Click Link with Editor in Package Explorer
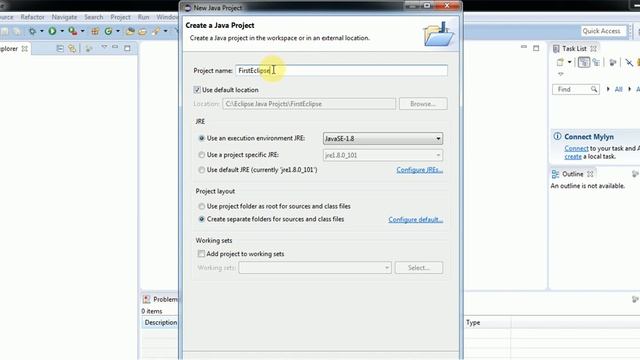This screenshot has height=360, width=640. 72,49
